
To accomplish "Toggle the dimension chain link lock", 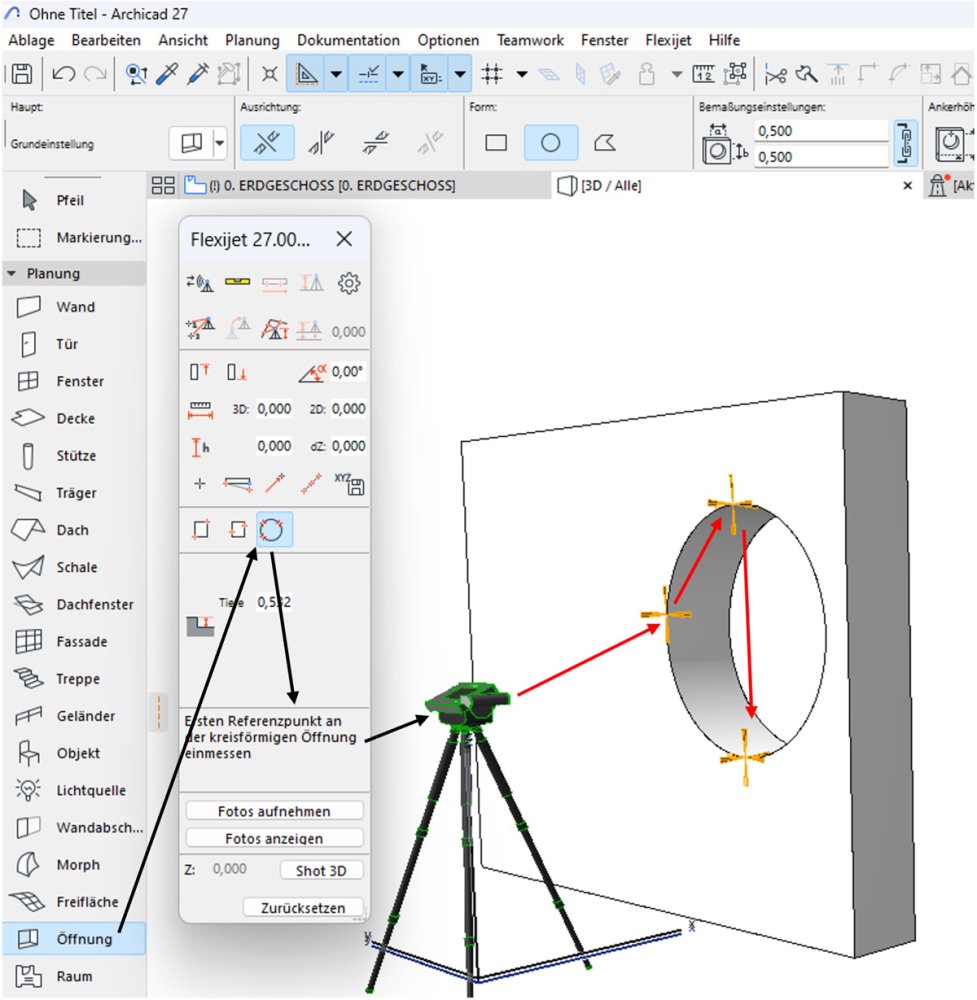I will tap(905, 143).
